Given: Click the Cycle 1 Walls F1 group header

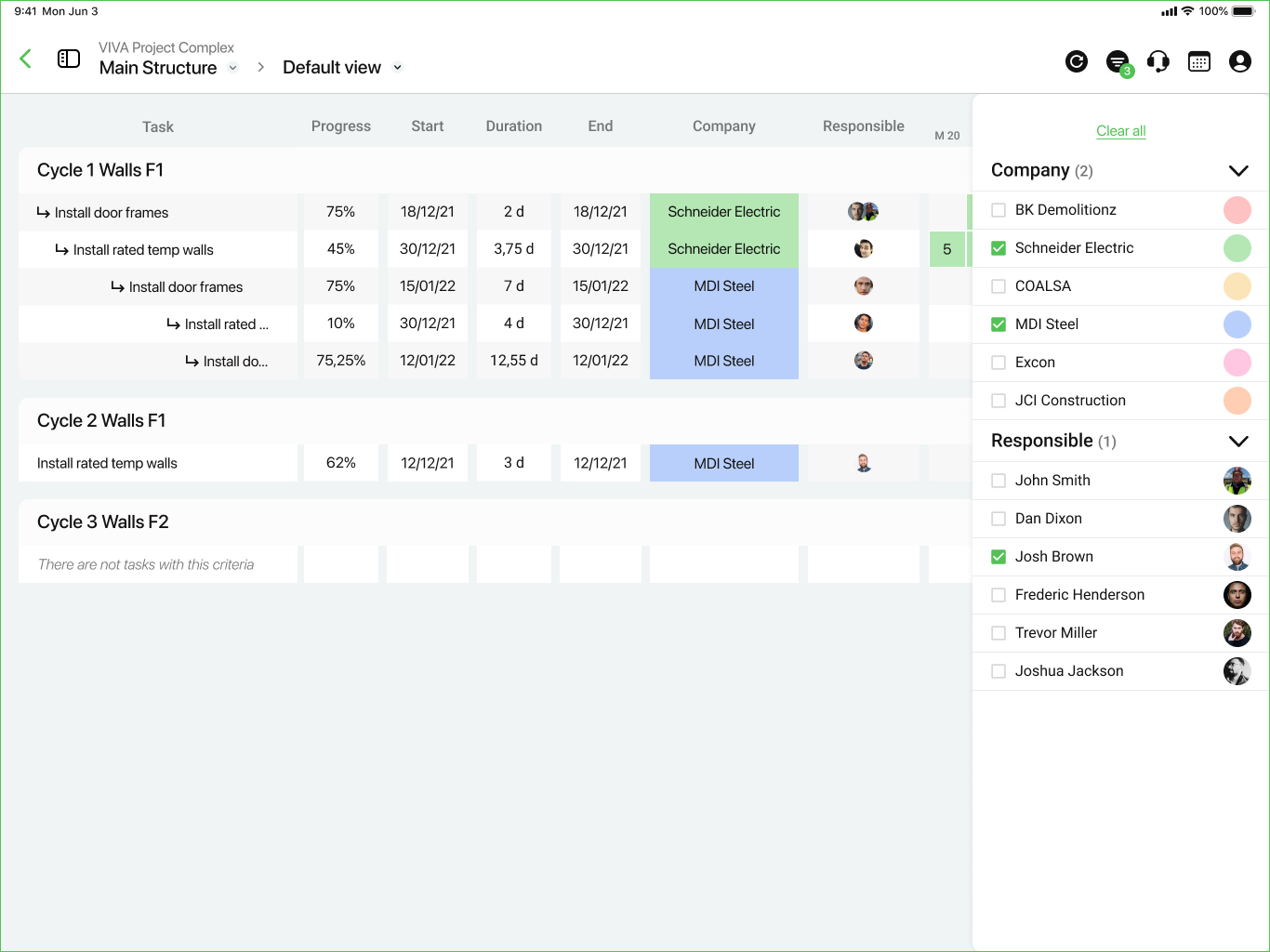Looking at the screenshot, I should [x=495, y=170].
